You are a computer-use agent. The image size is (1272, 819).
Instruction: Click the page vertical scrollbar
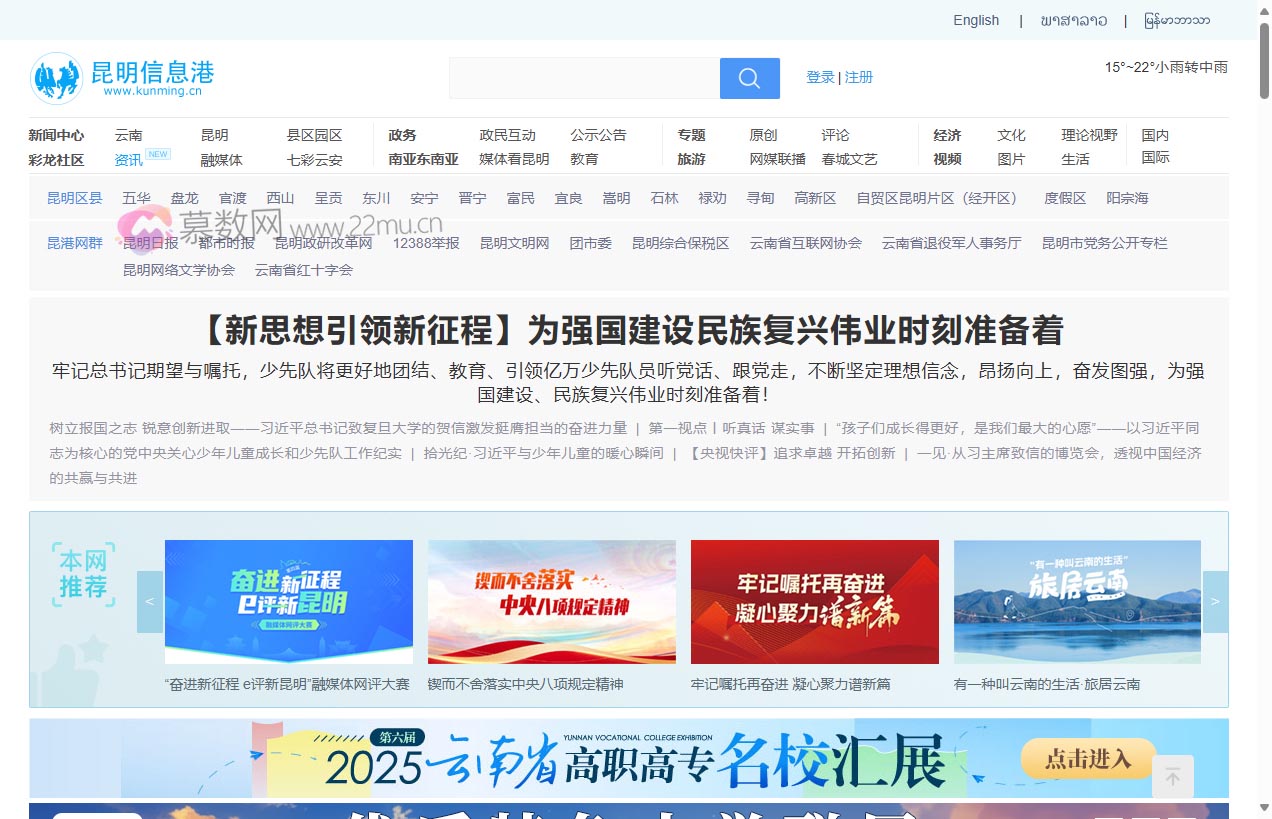point(1264,400)
